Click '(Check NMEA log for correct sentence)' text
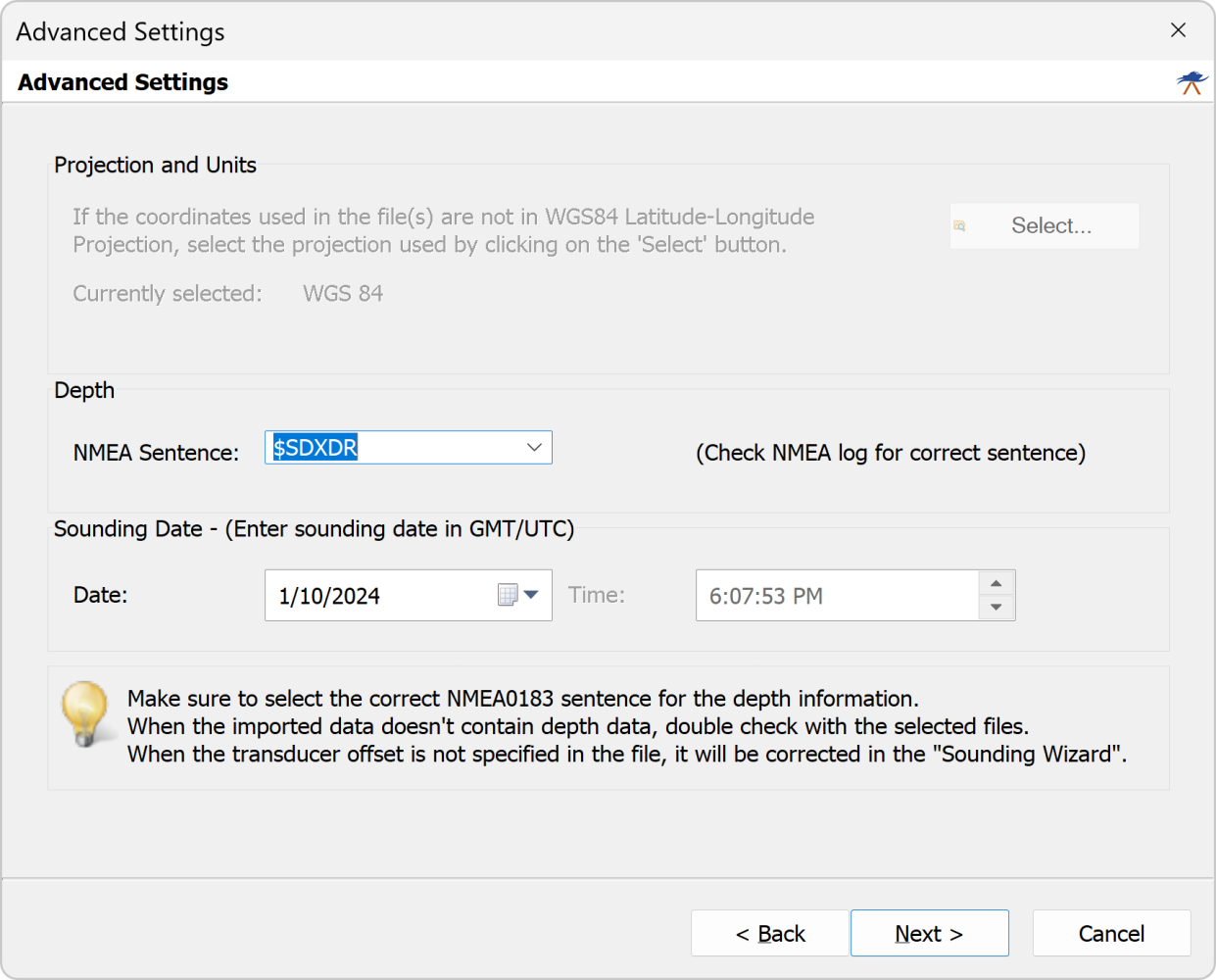The height and width of the screenshot is (980, 1216). click(x=891, y=453)
